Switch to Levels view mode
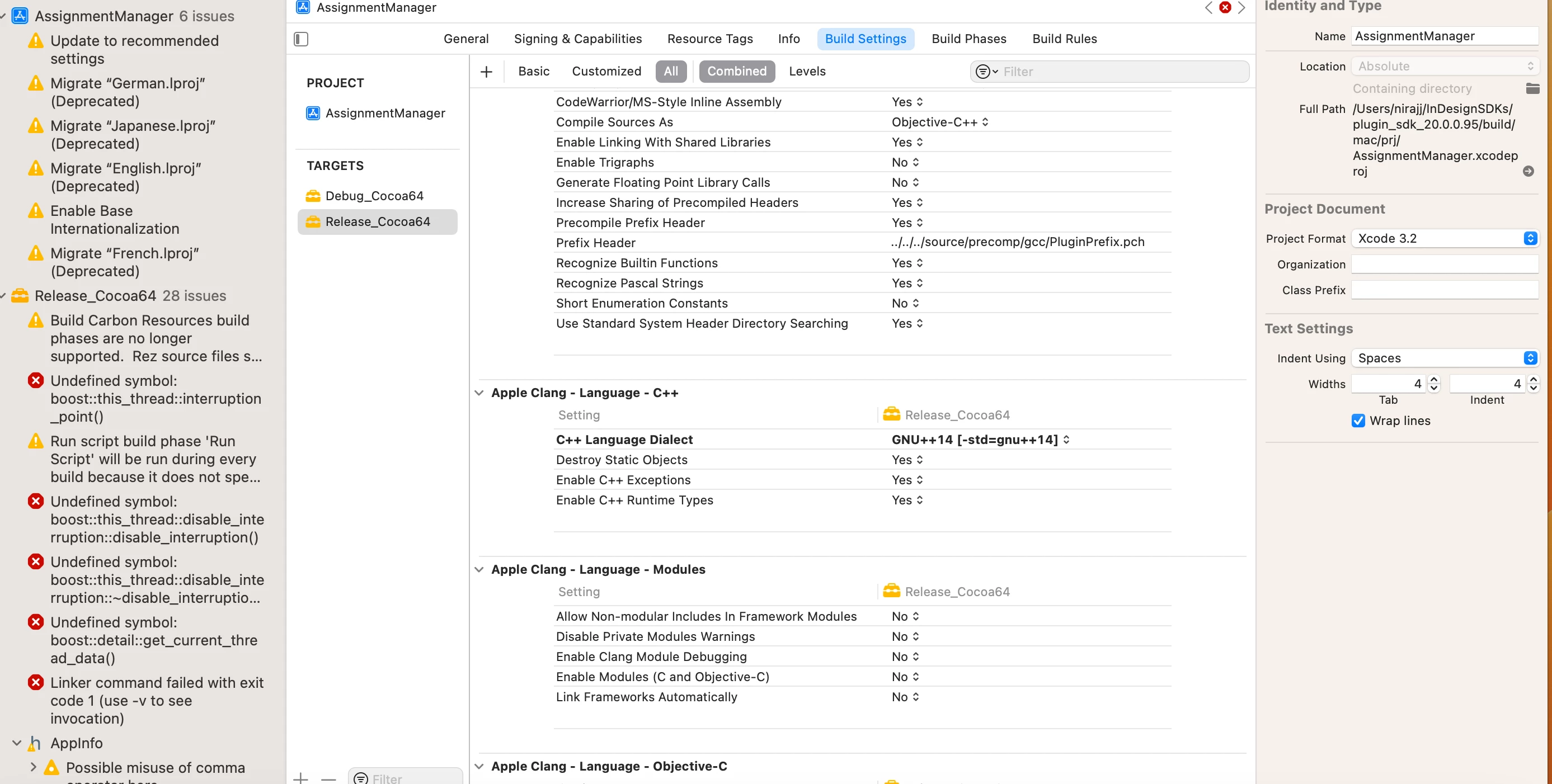This screenshot has width=1552, height=784. point(807,71)
